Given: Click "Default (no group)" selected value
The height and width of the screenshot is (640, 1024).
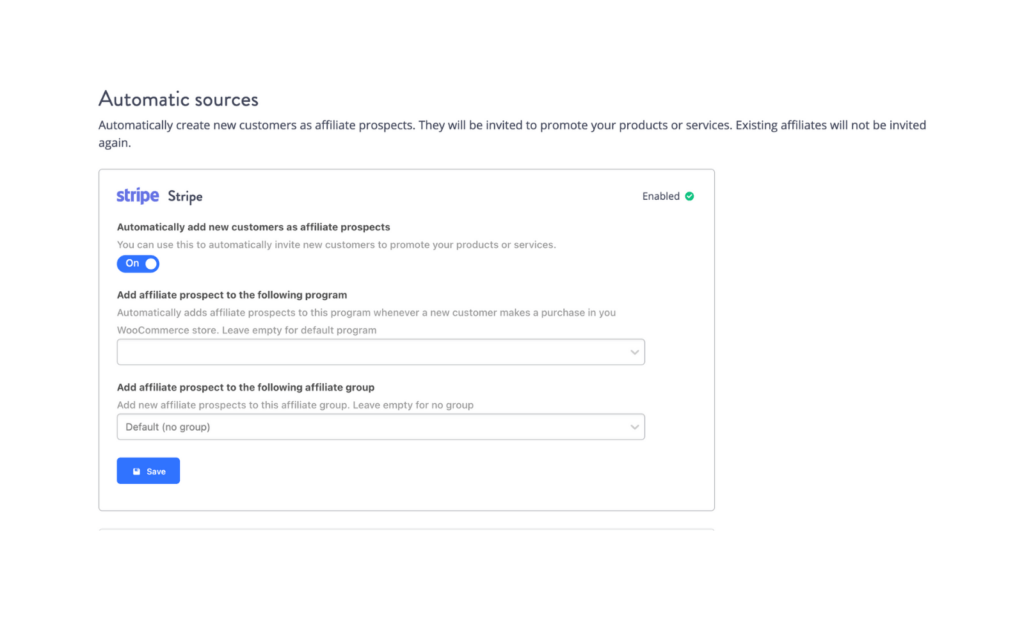Looking at the screenshot, I should click(x=167, y=426).
